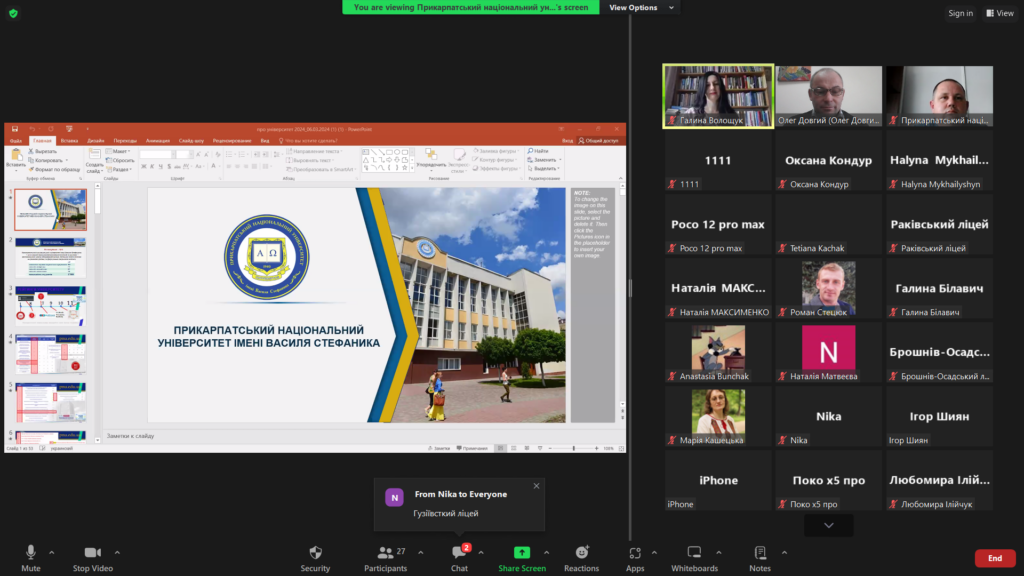Switch layout with the View button
This screenshot has height=576, width=1024.
pos(999,13)
